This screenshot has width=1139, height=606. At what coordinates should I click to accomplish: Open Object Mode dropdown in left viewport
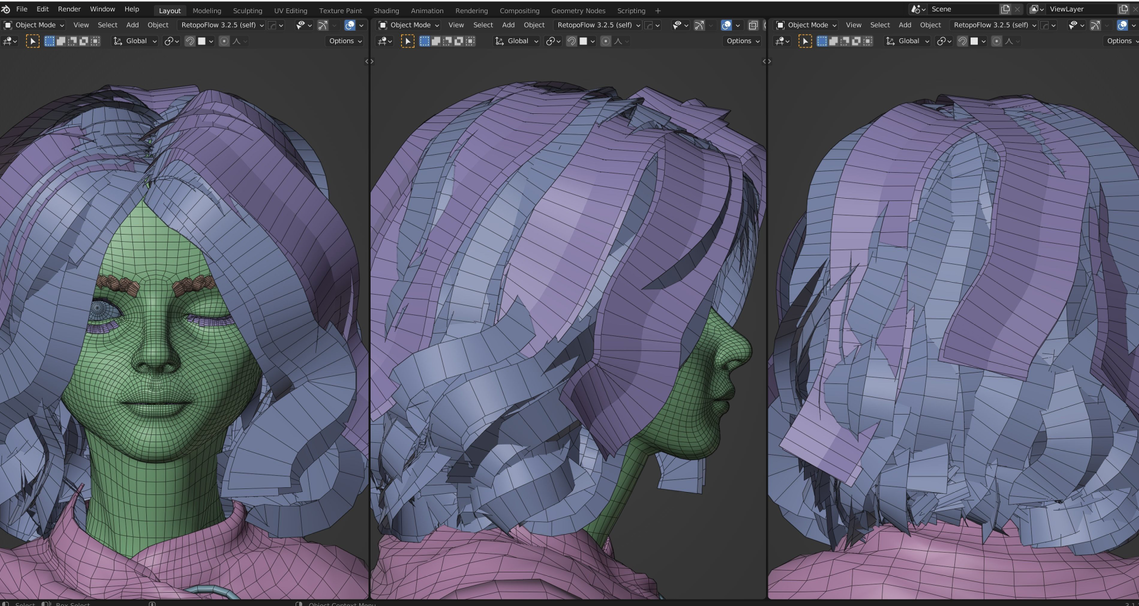[33, 25]
